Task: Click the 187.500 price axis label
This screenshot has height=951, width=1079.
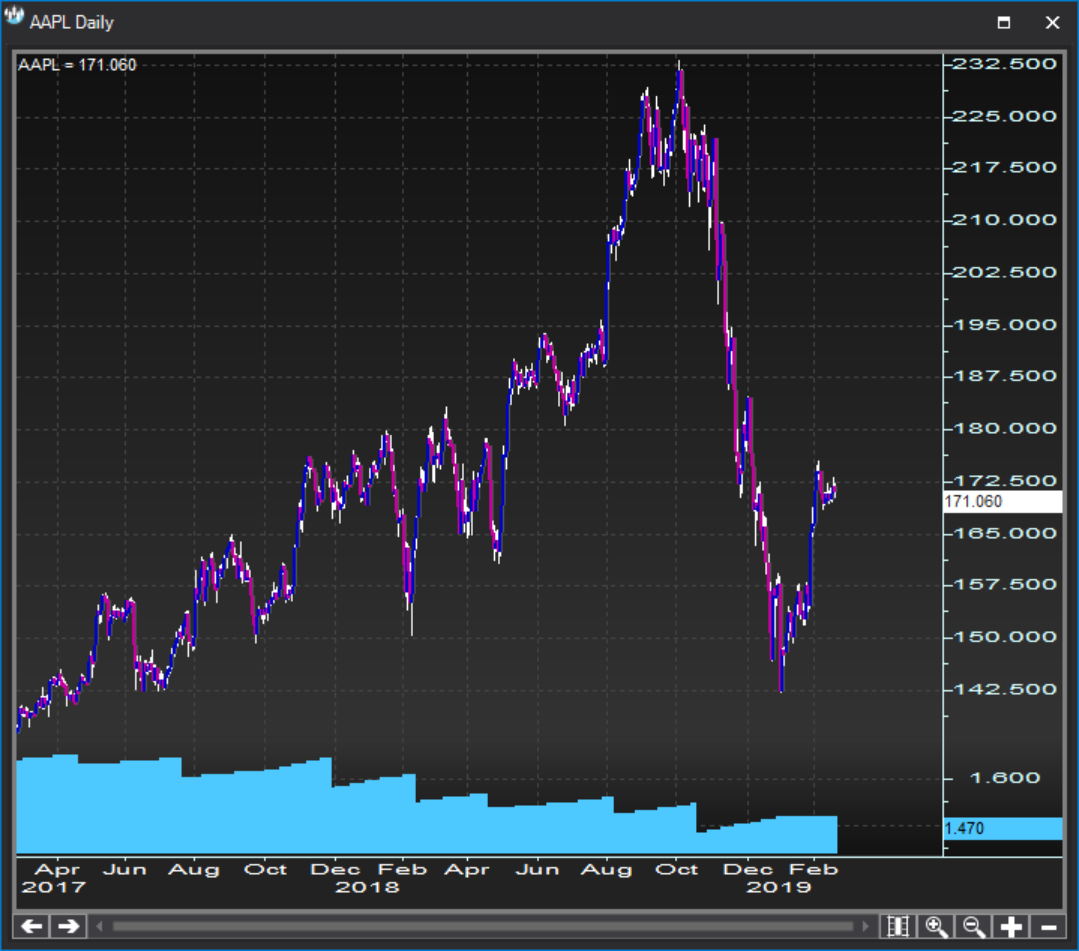Action: 1004,376
